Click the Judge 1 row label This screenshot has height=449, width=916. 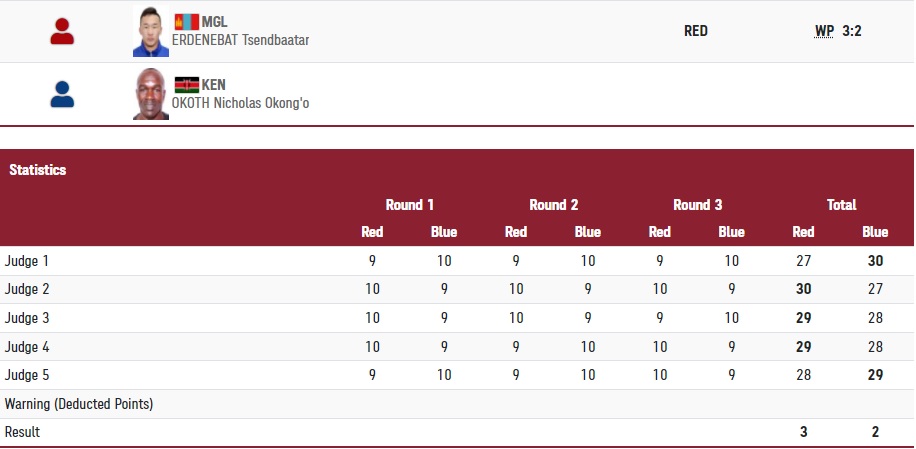(27, 261)
